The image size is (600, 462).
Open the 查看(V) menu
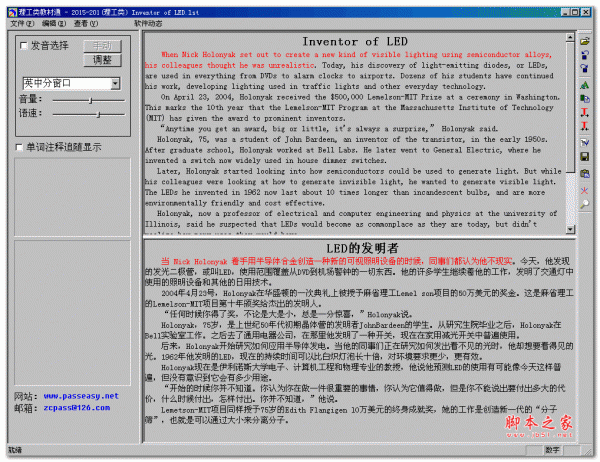point(86,24)
